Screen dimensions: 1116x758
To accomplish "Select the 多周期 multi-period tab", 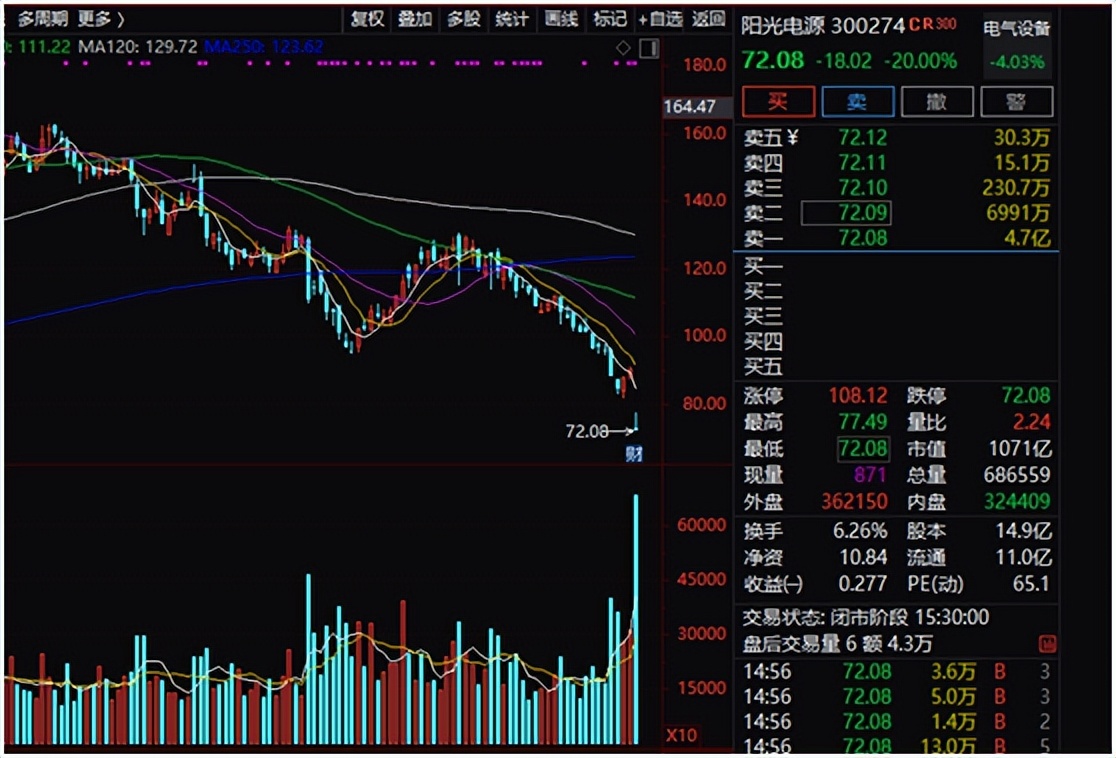I will coord(42,18).
